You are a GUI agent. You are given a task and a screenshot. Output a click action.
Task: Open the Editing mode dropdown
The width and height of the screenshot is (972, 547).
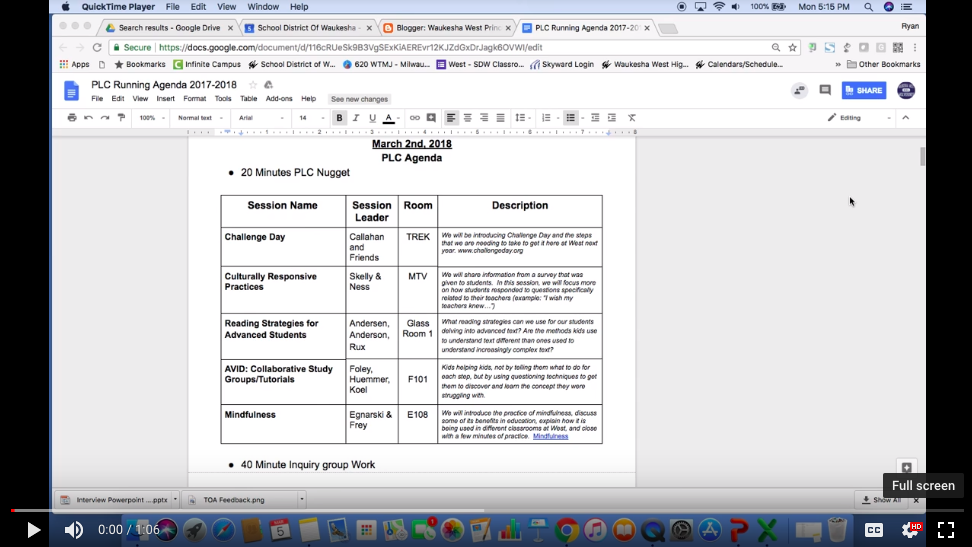[859, 118]
